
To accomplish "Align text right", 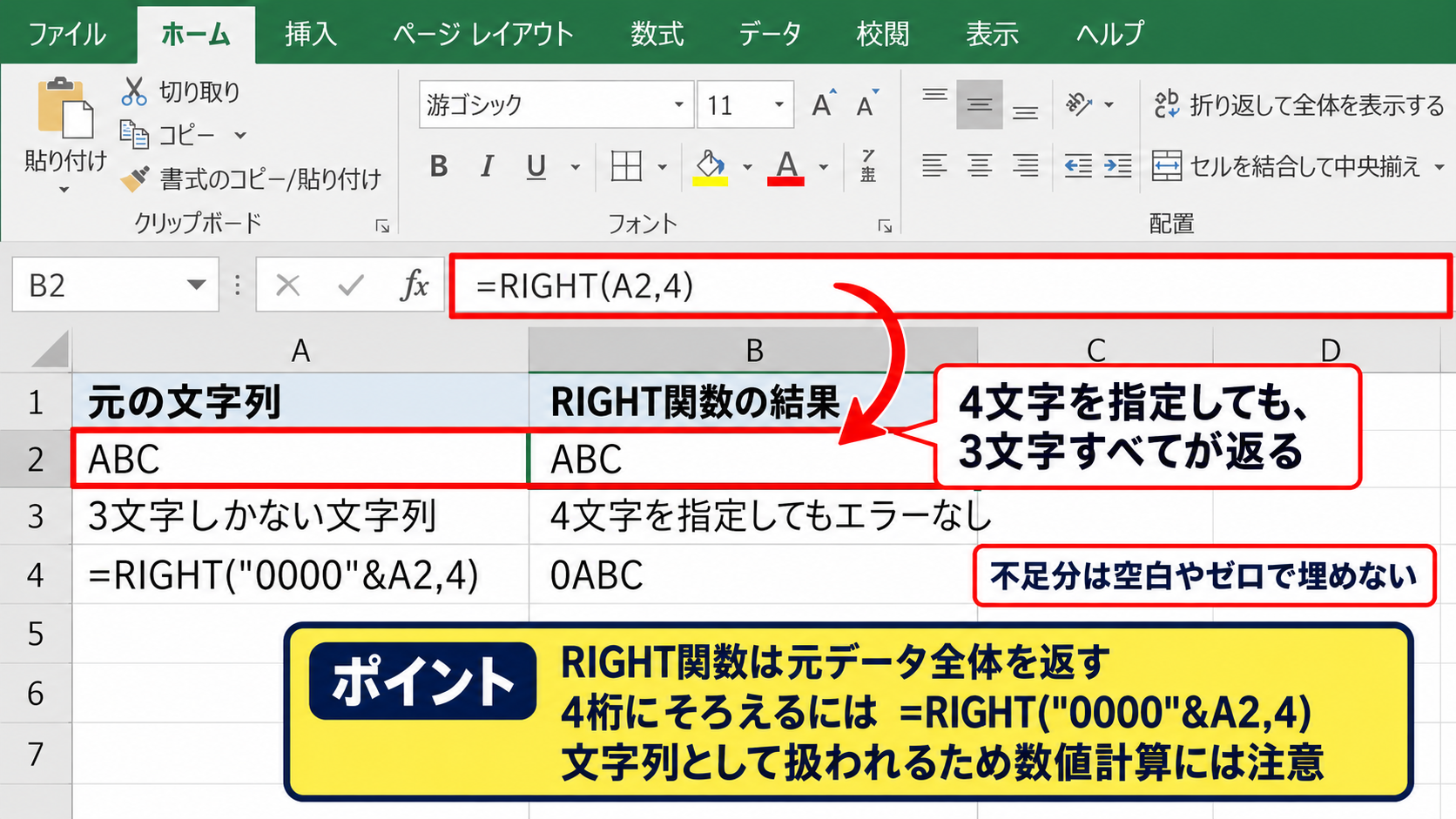I will pos(1025,165).
